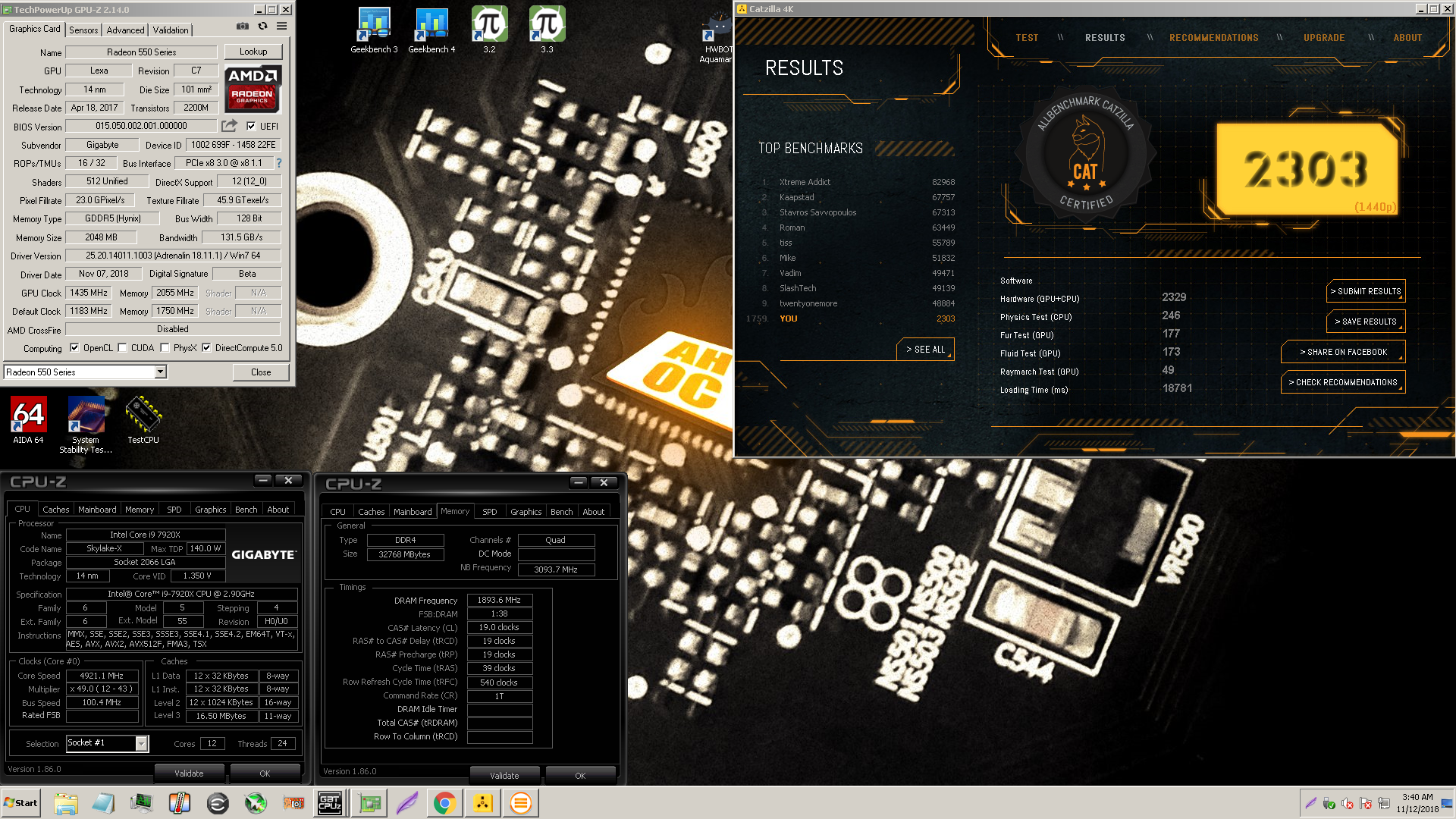Viewport: 1456px width, 819px height.
Task: Click the Lookup button in GPU-Z
Action: pos(253,52)
